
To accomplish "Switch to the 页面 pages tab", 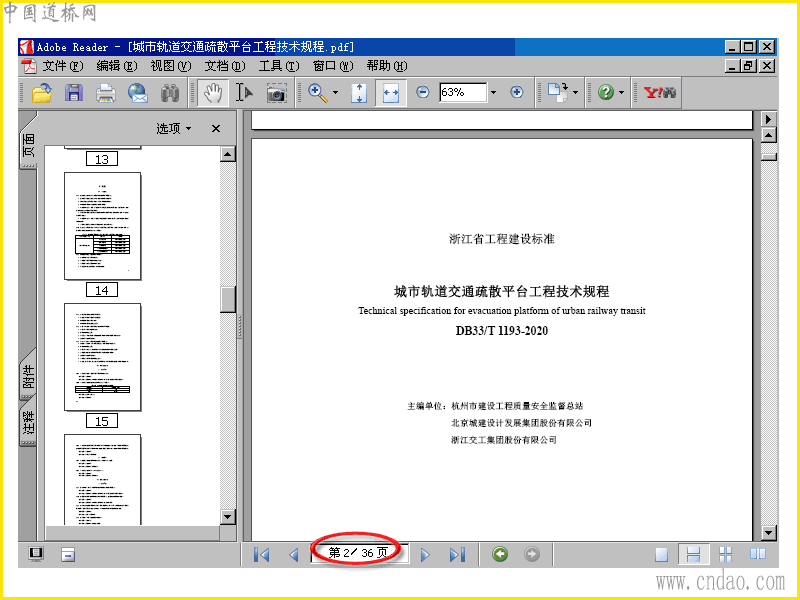I will (29, 144).
